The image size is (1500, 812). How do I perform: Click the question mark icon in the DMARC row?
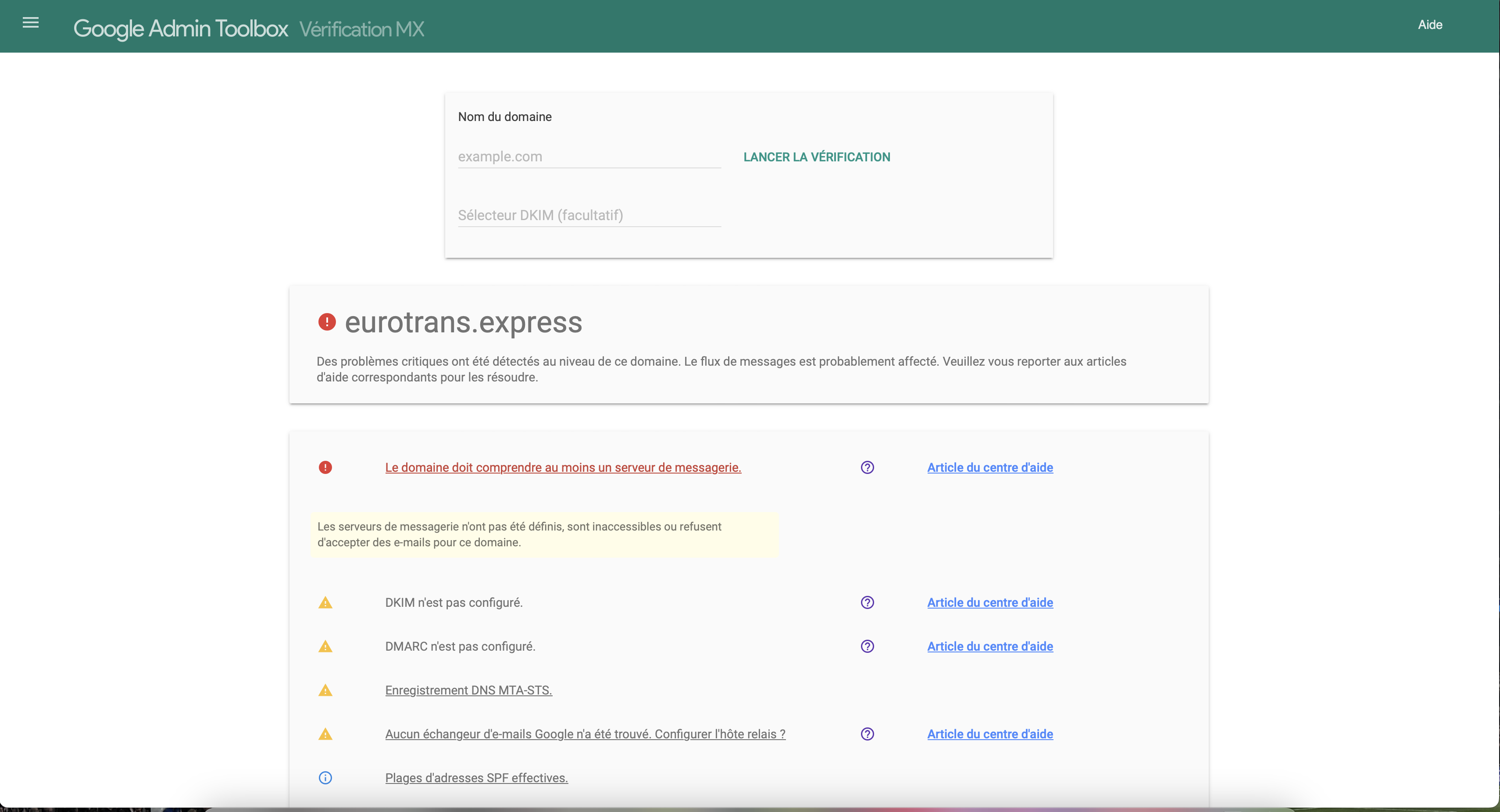[x=867, y=646]
